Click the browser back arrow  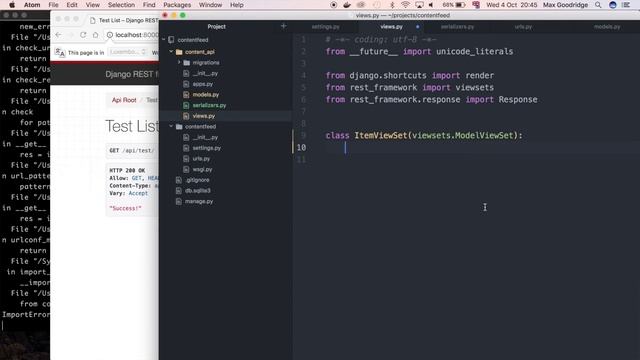point(58,35)
